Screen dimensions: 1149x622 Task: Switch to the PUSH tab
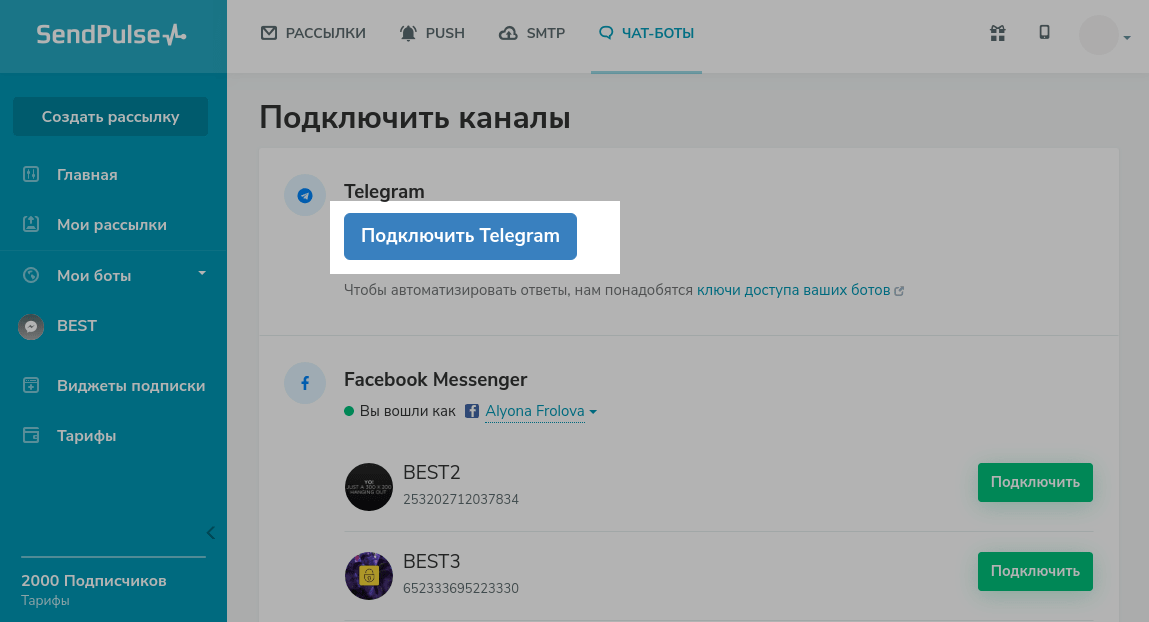[x=432, y=33]
